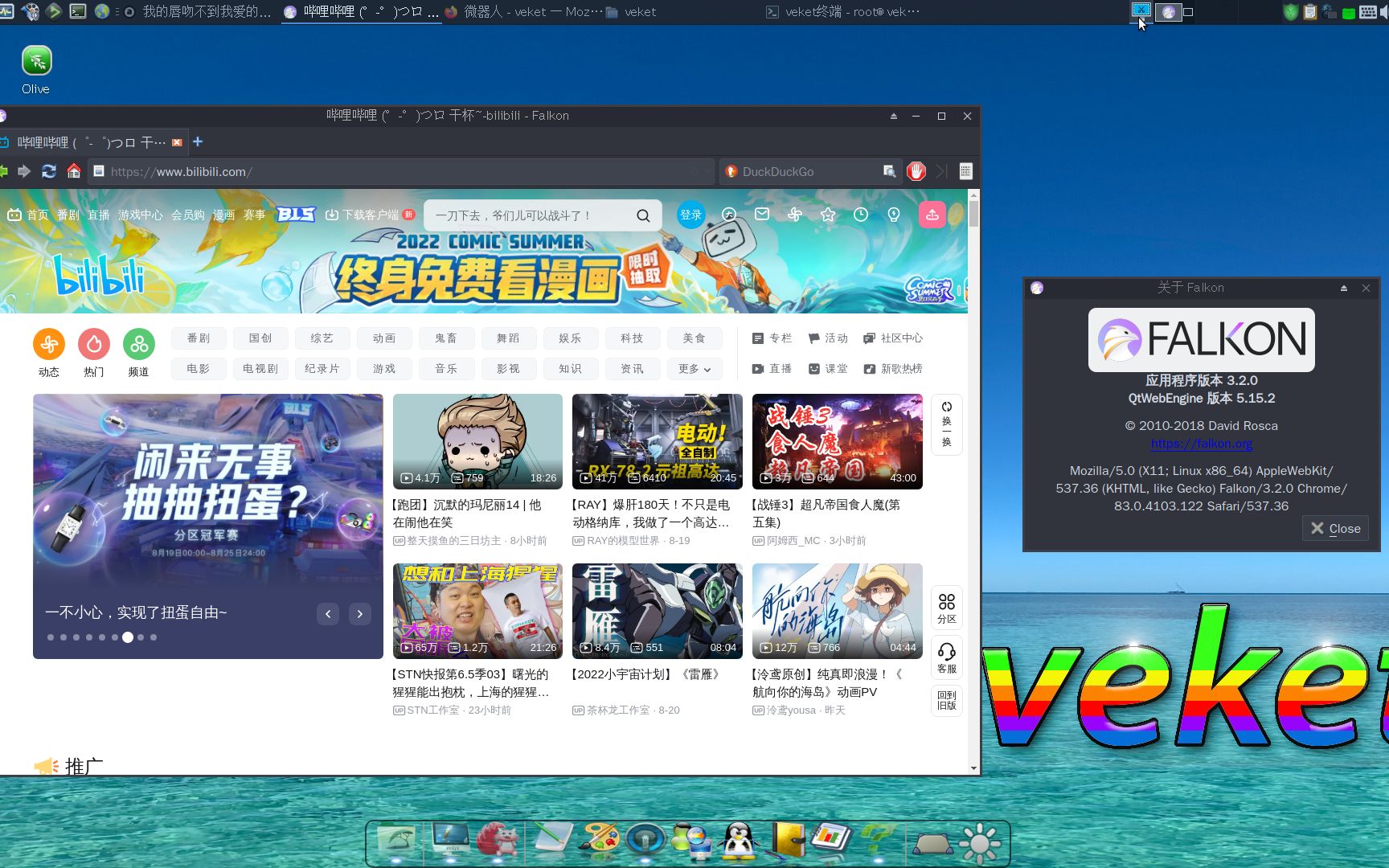Screen dimensions: 1389x868
Task: Click the Falkon URL address bar
Action: 399,171
